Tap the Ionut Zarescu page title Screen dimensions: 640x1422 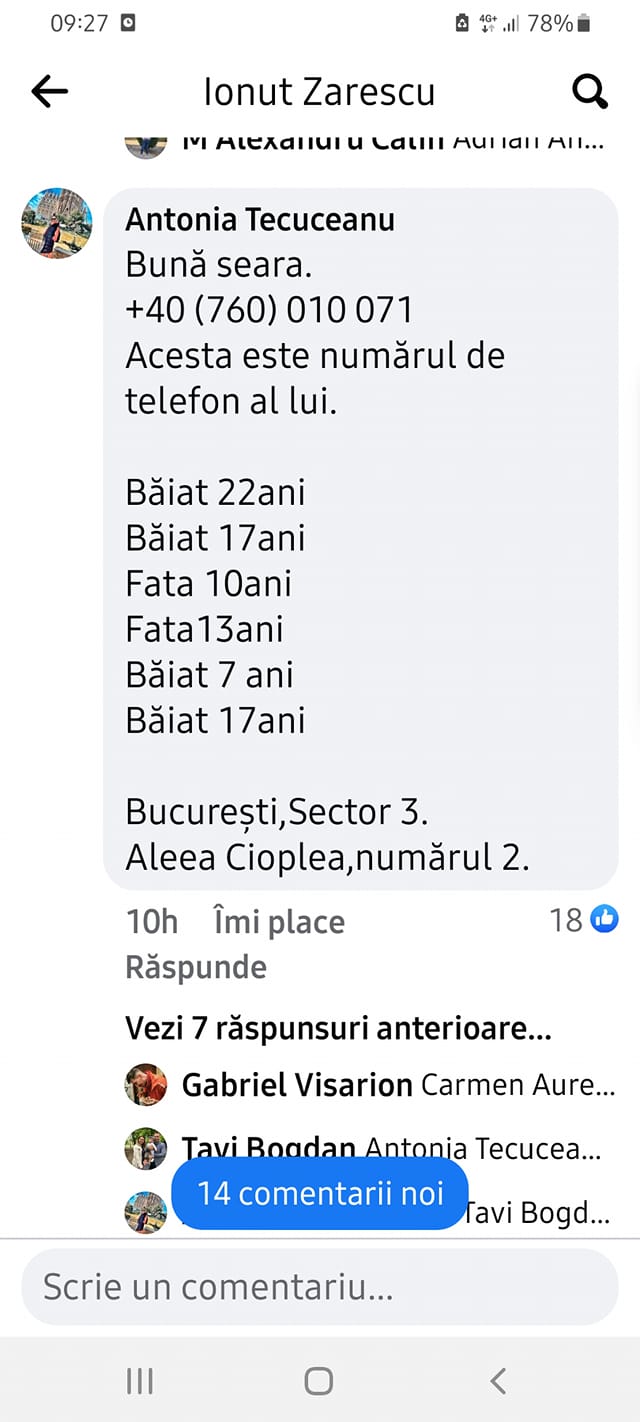pos(319,92)
